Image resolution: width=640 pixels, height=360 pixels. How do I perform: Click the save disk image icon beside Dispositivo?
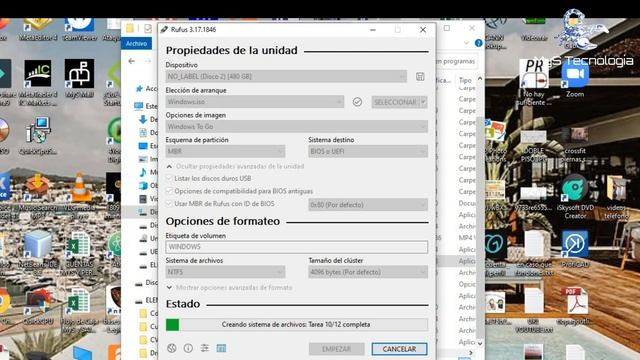point(420,77)
